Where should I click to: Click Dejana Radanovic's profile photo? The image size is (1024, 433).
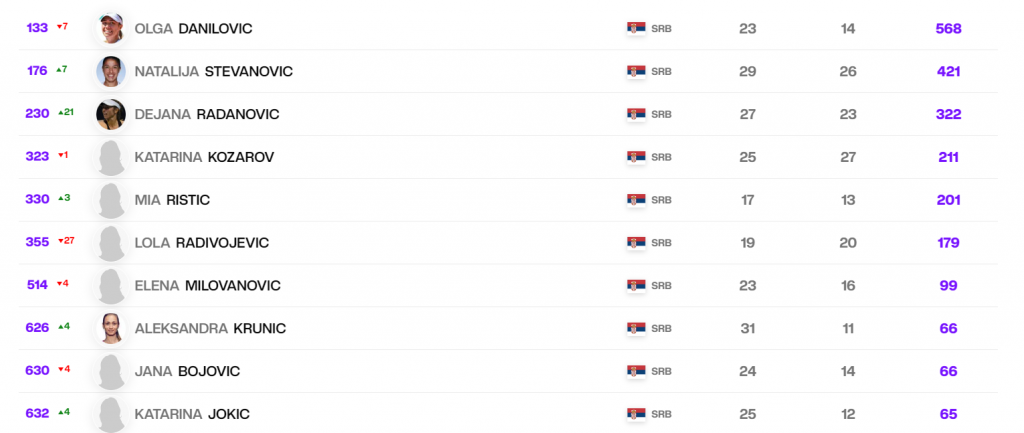click(110, 114)
